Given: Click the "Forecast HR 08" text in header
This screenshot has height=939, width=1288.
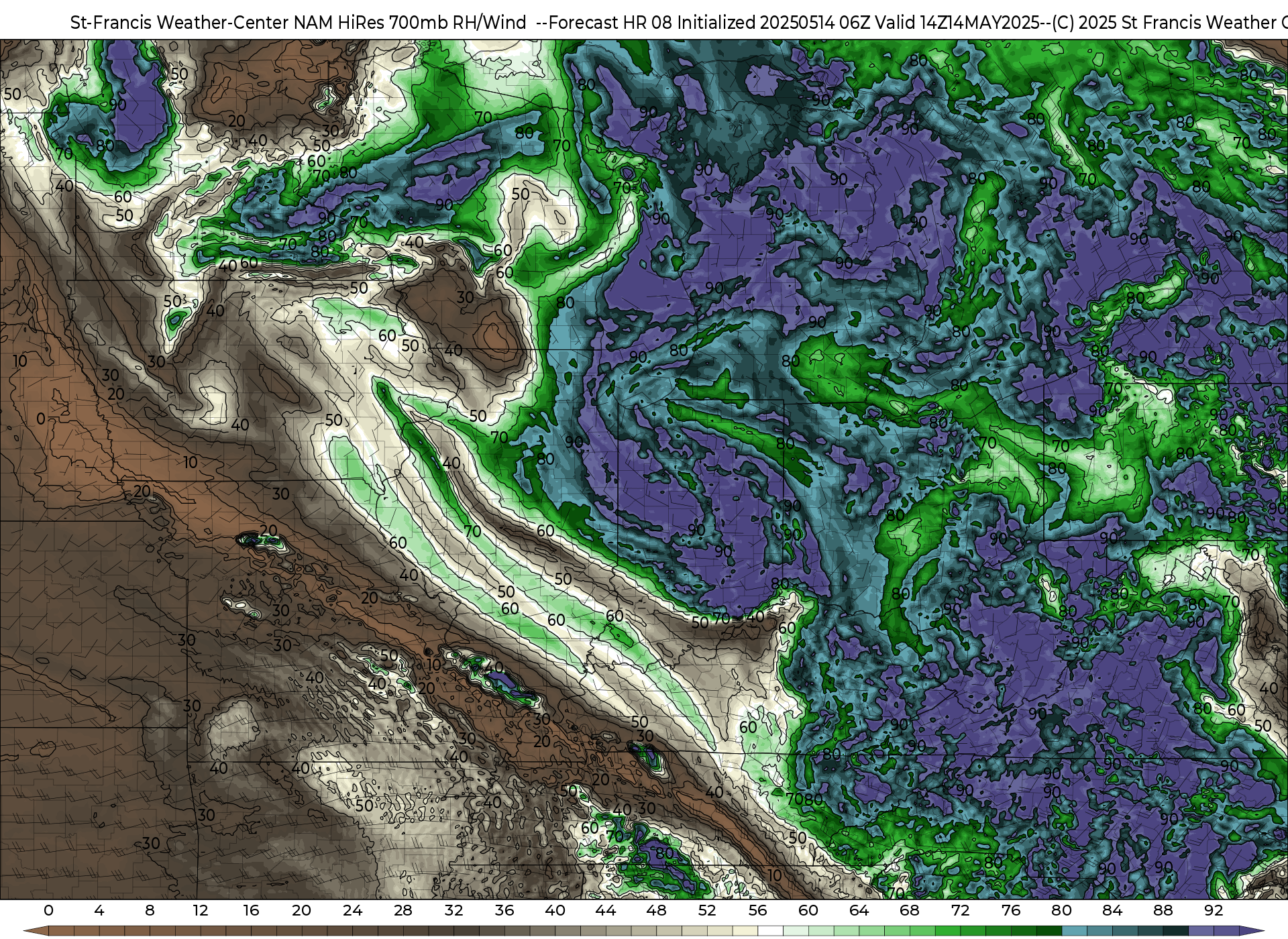Looking at the screenshot, I should [x=610, y=23].
